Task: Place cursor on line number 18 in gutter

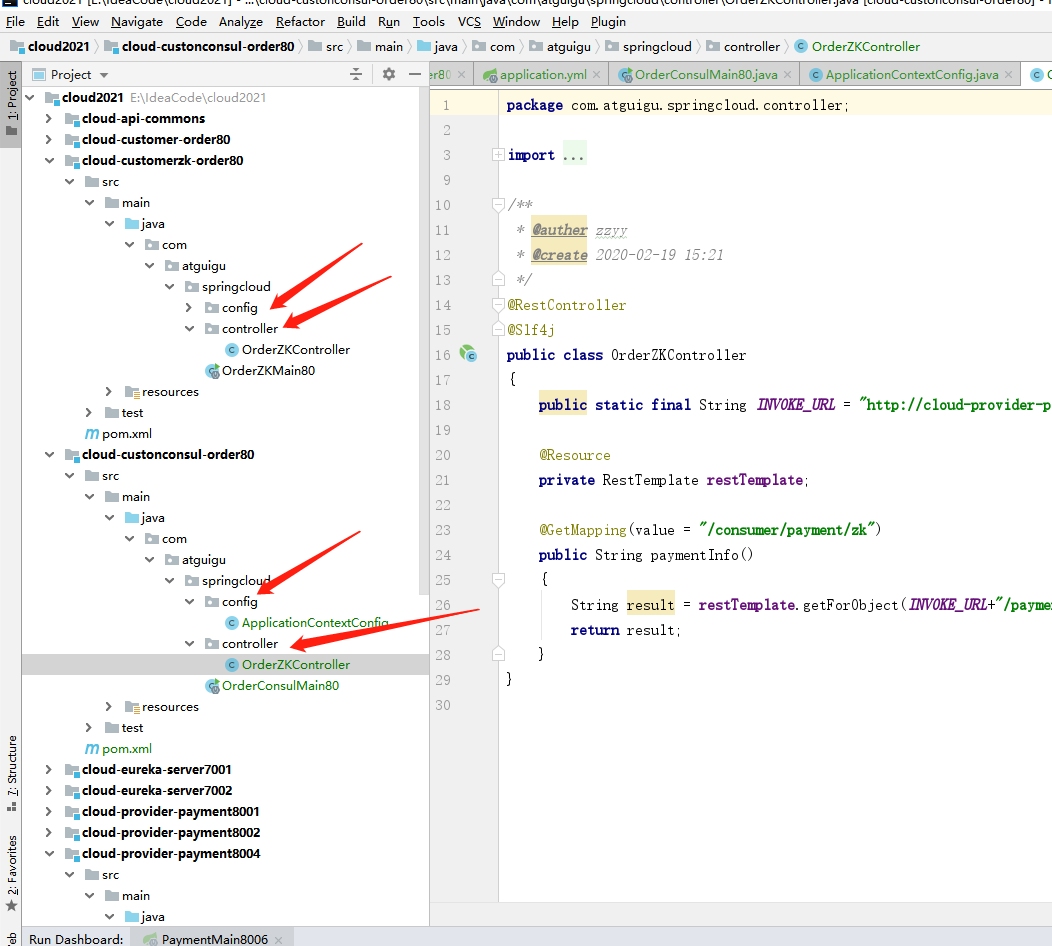Action: pos(443,405)
